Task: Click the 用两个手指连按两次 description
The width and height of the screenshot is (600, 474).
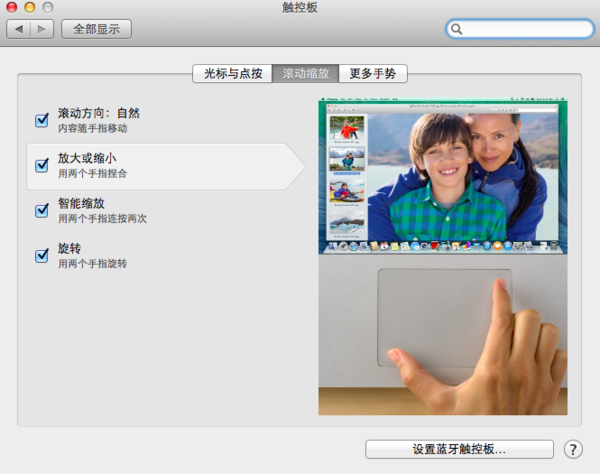Action: point(102,219)
